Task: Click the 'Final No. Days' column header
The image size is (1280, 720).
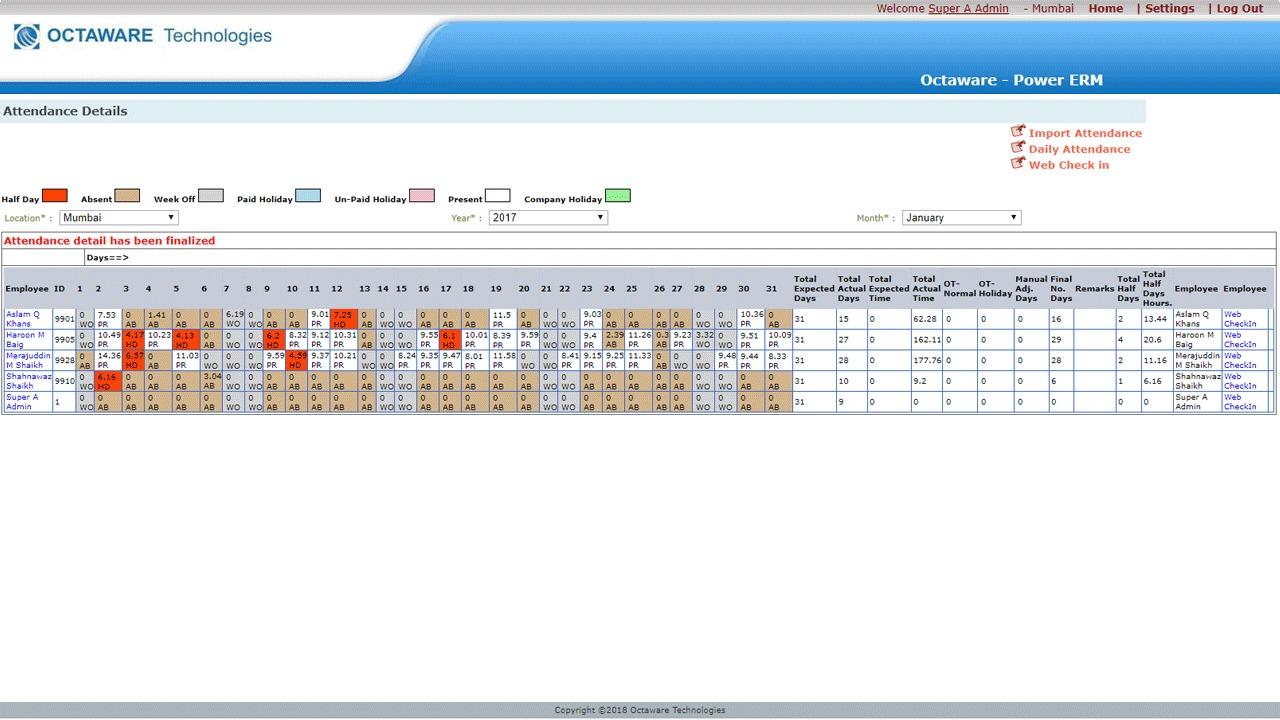Action: [1061, 289]
